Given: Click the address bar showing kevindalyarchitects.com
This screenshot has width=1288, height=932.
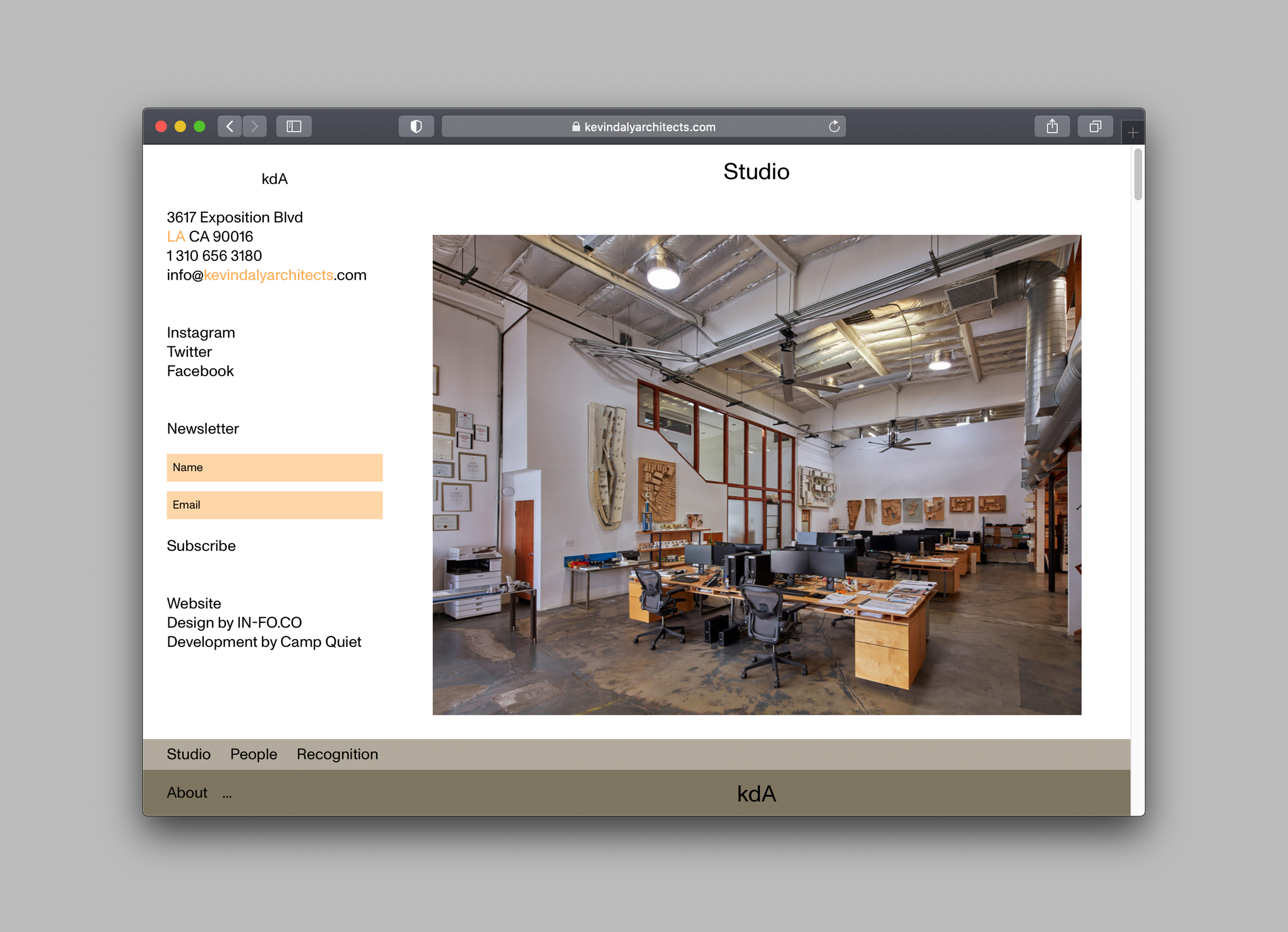Looking at the screenshot, I should 643,127.
